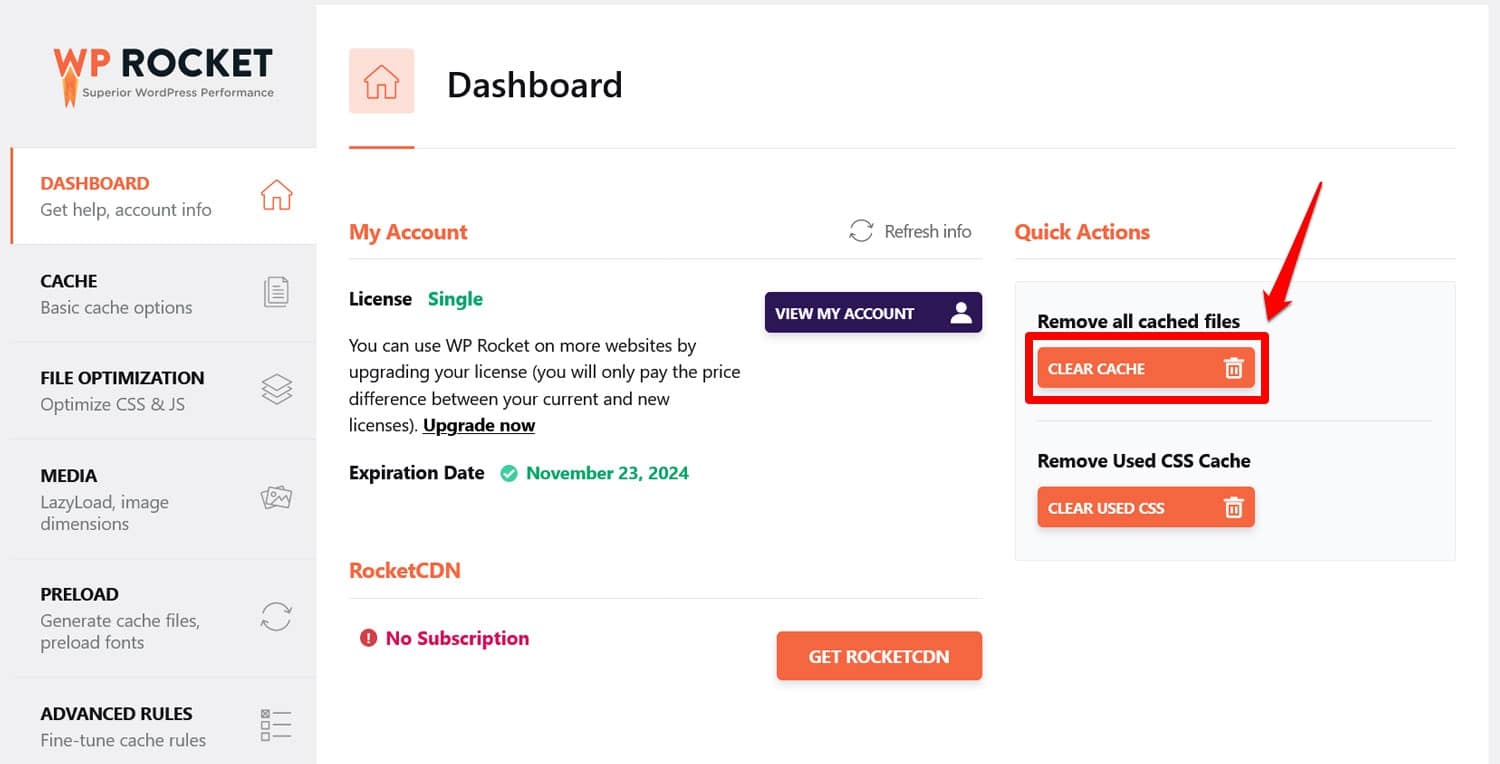This screenshot has width=1500, height=764.
Task: Follow the Upgrade now link
Action: click(x=479, y=425)
